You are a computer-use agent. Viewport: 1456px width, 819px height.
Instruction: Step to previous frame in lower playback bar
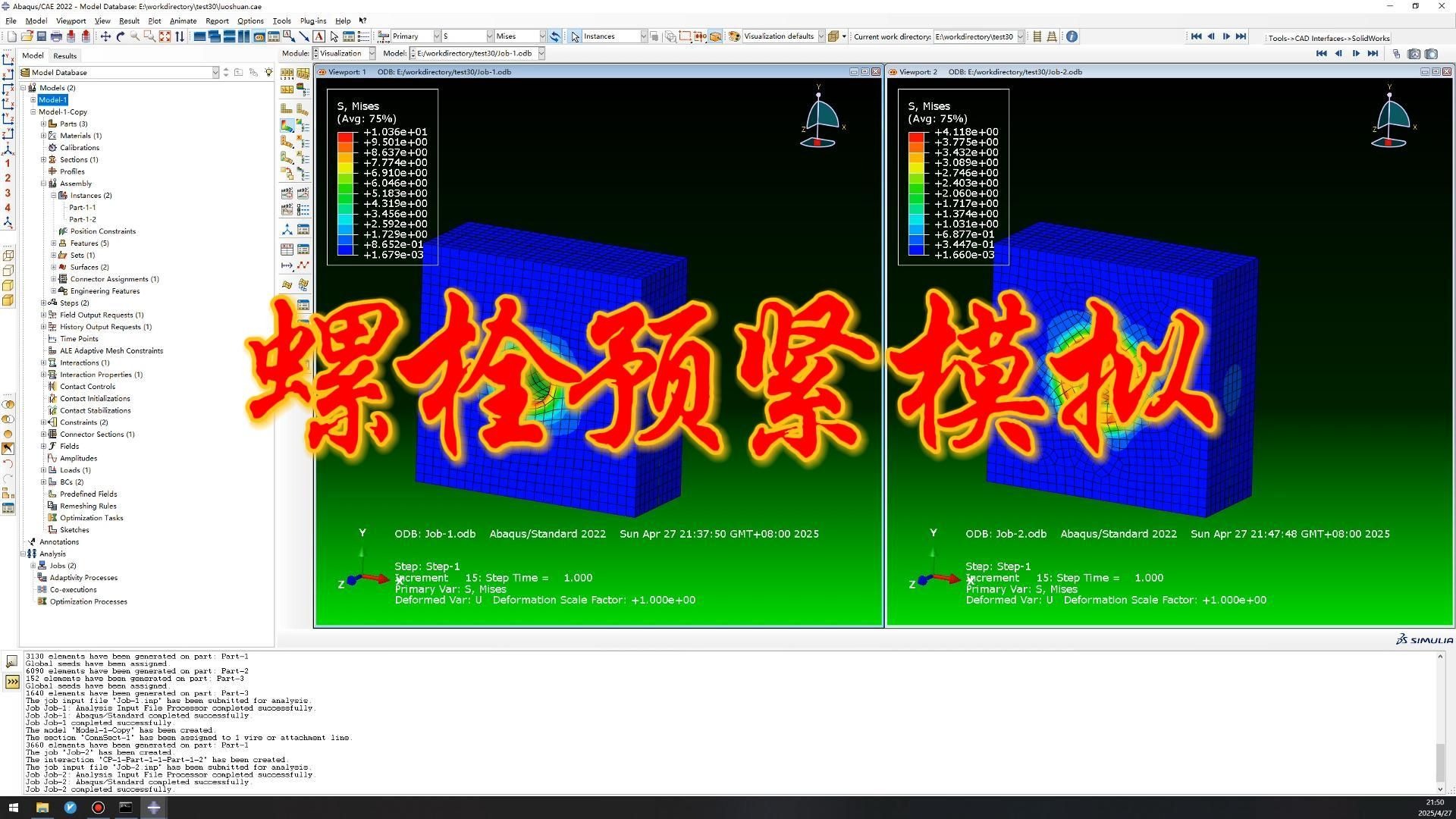1338,54
